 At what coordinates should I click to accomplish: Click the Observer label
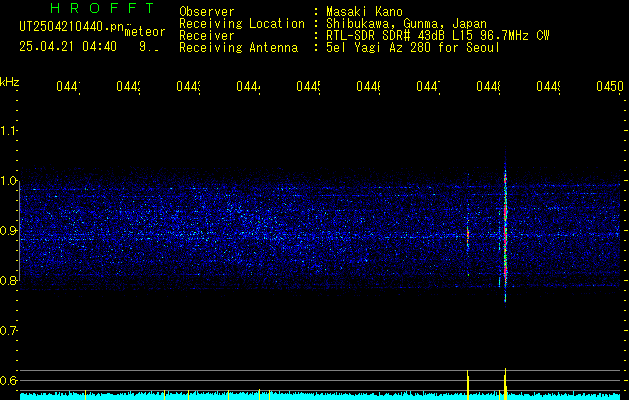pyautogui.click(x=207, y=12)
